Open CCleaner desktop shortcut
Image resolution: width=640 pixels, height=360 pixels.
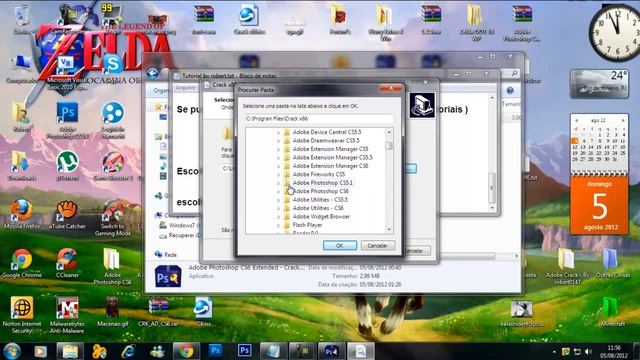pos(67,263)
